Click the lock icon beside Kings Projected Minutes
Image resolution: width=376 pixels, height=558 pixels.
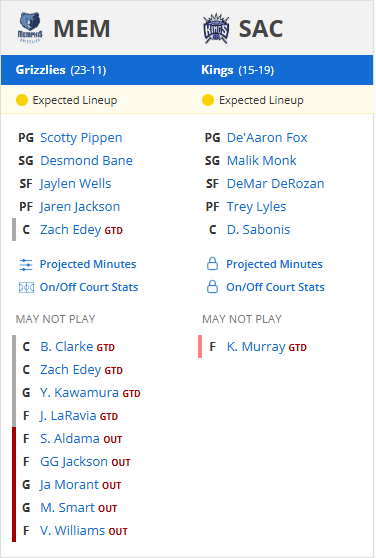[212, 264]
